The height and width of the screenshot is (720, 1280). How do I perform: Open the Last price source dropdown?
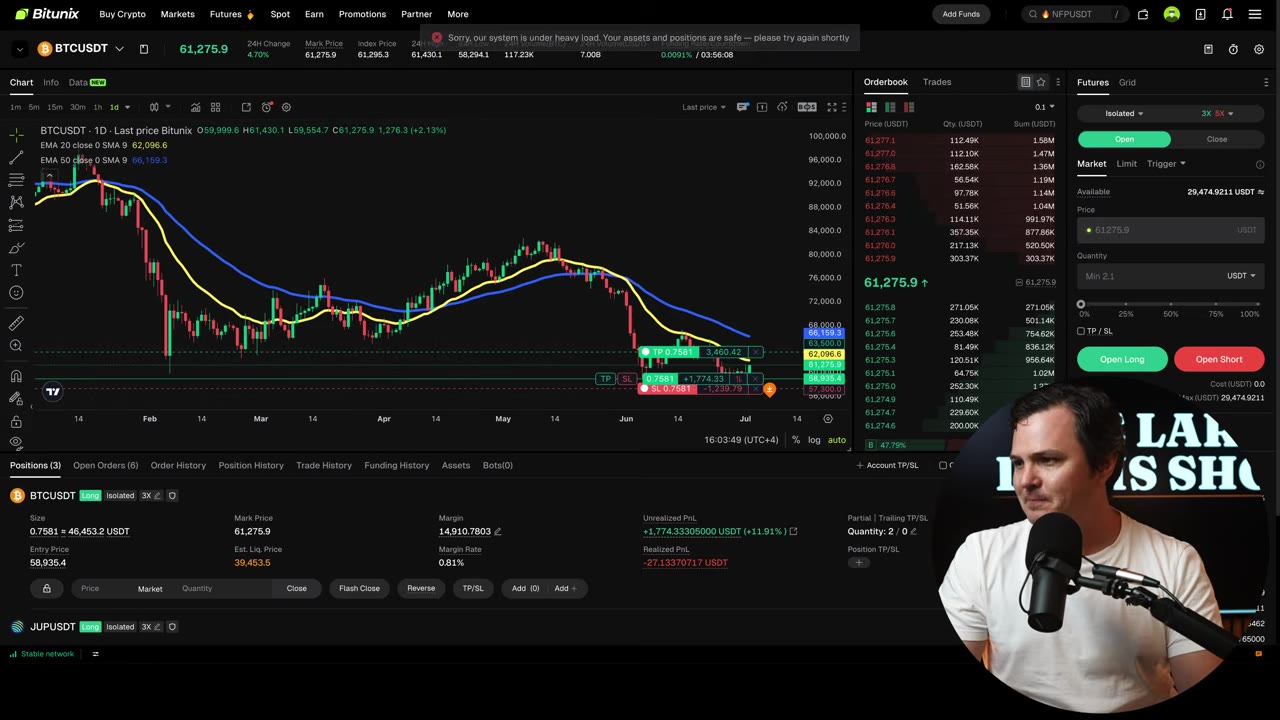click(x=703, y=107)
